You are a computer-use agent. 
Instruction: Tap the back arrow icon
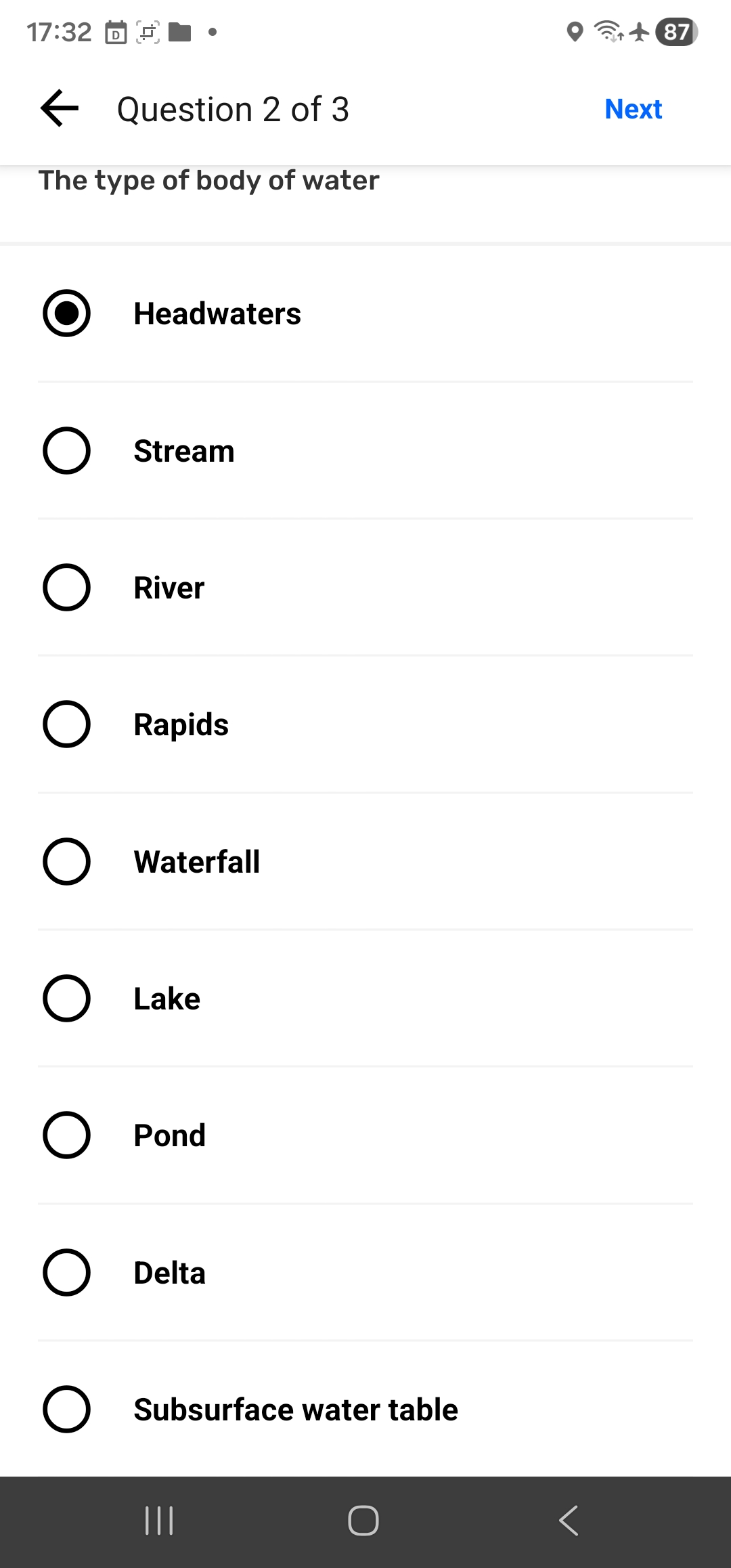tap(60, 108)
